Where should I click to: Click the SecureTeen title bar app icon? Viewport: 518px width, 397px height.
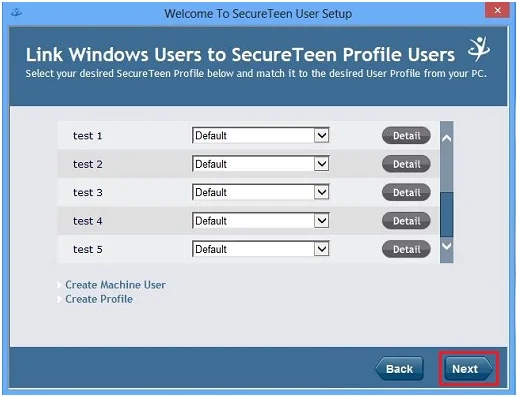pos(16,13)
